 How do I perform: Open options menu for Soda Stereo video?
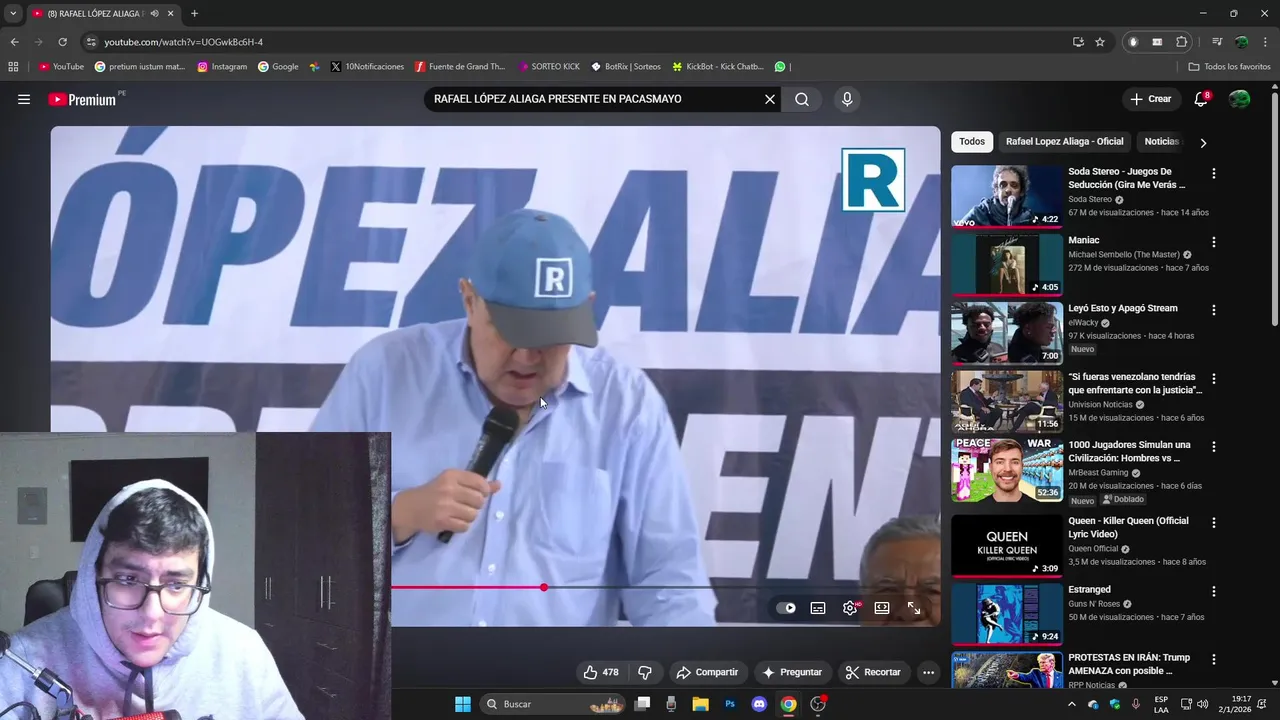1214,173
